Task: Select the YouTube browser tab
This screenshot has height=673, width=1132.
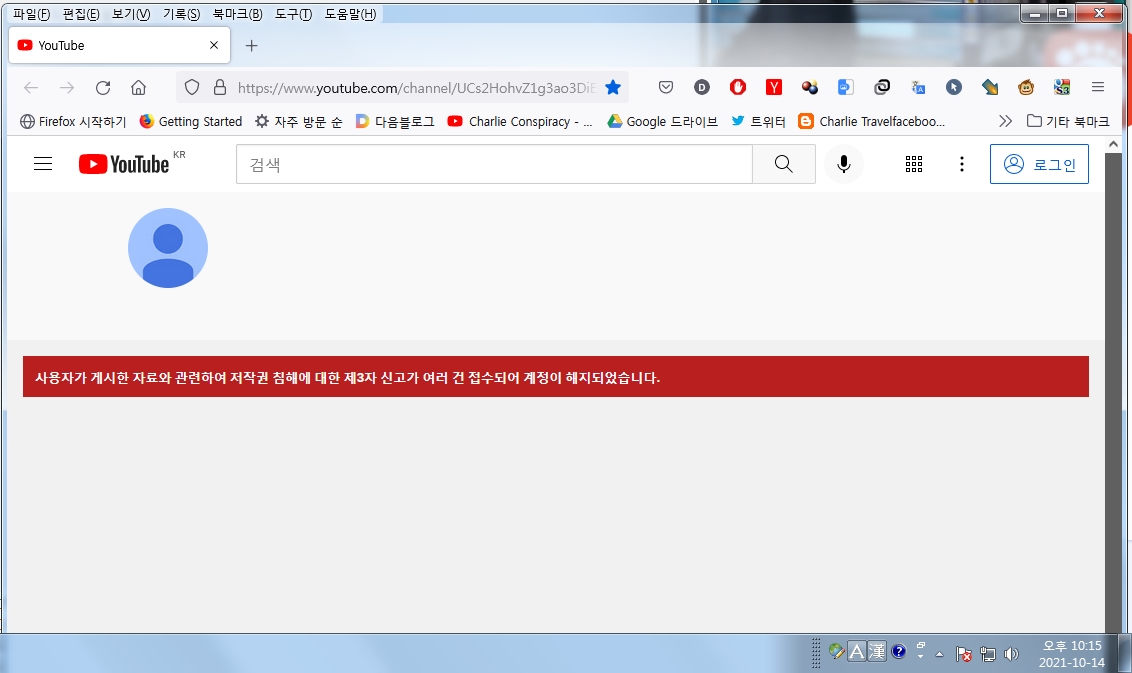Action: coord(119,45)
